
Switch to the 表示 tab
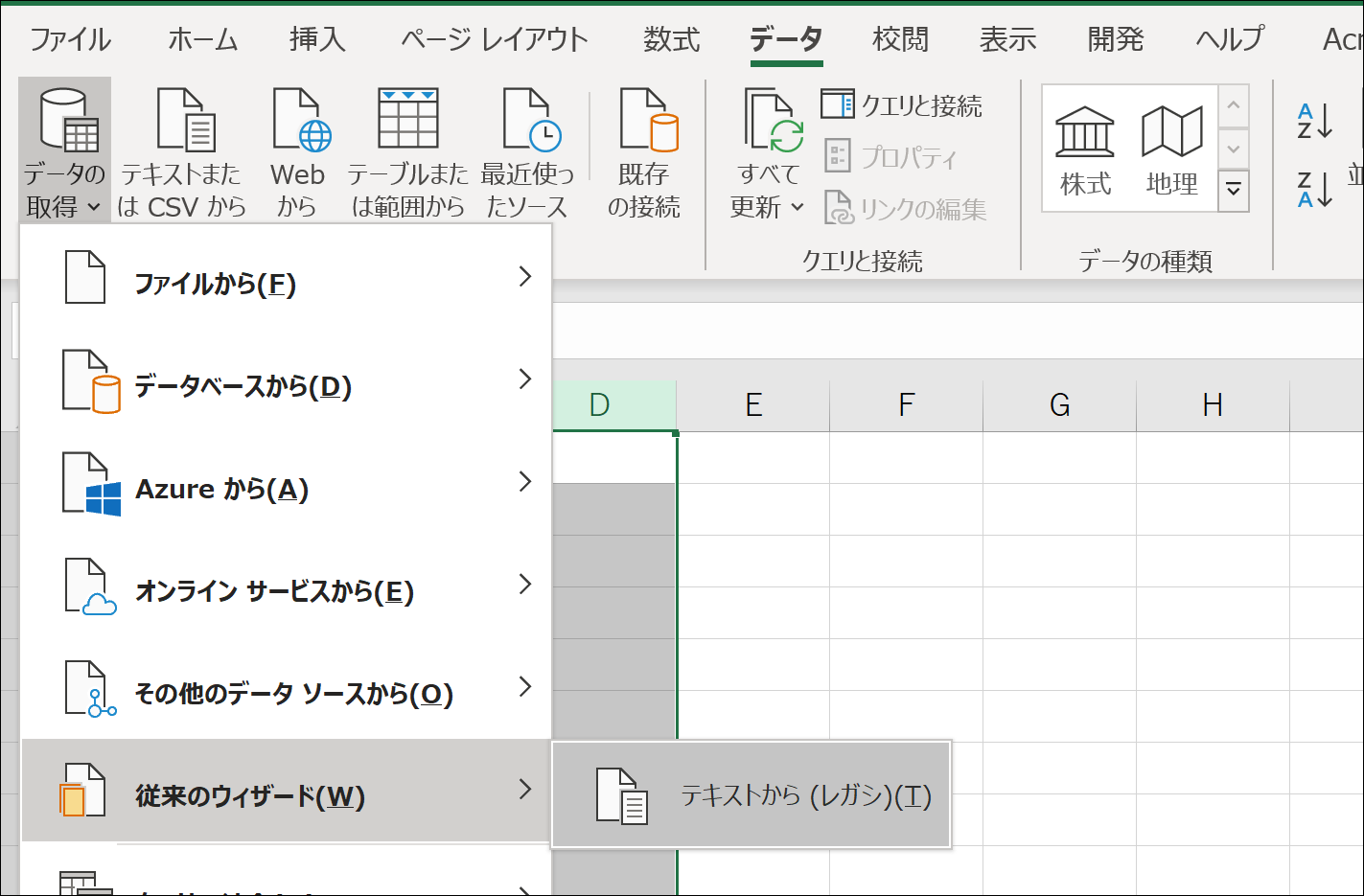tap(1008, 39)
